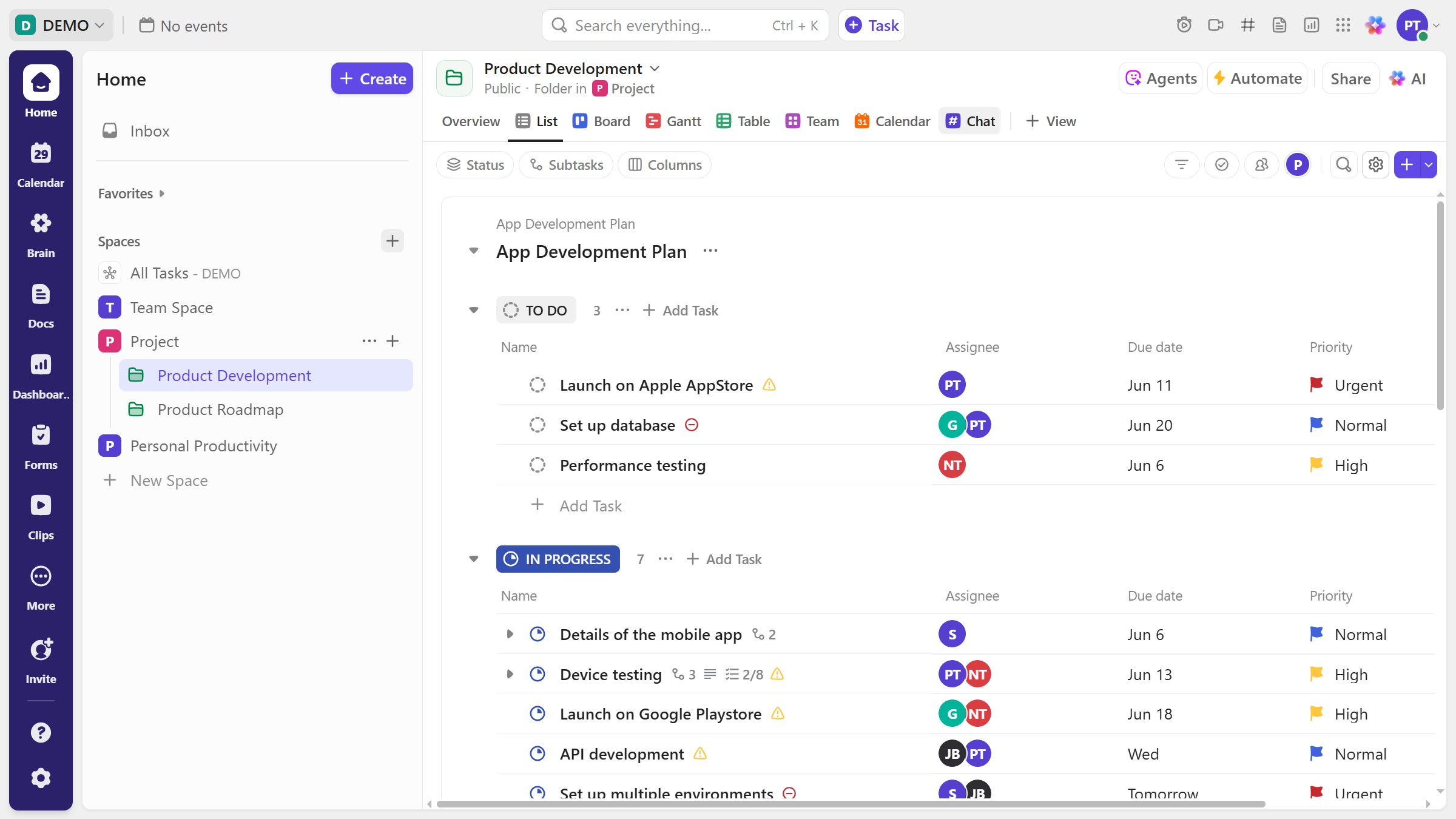Click the 2/8 checklist progress indicator on Device testing
This screenshot has width=1456, height=819.
pos(743,674)
